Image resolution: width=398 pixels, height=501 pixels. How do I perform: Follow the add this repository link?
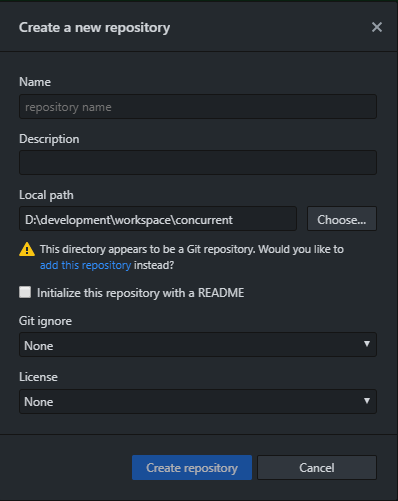click(x=85, y=265)
